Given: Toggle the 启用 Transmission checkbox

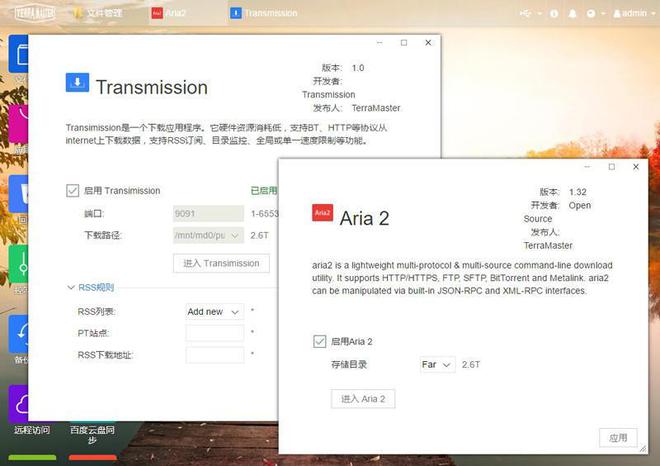Looking at the screenshot, I should [x=72, y=191].
